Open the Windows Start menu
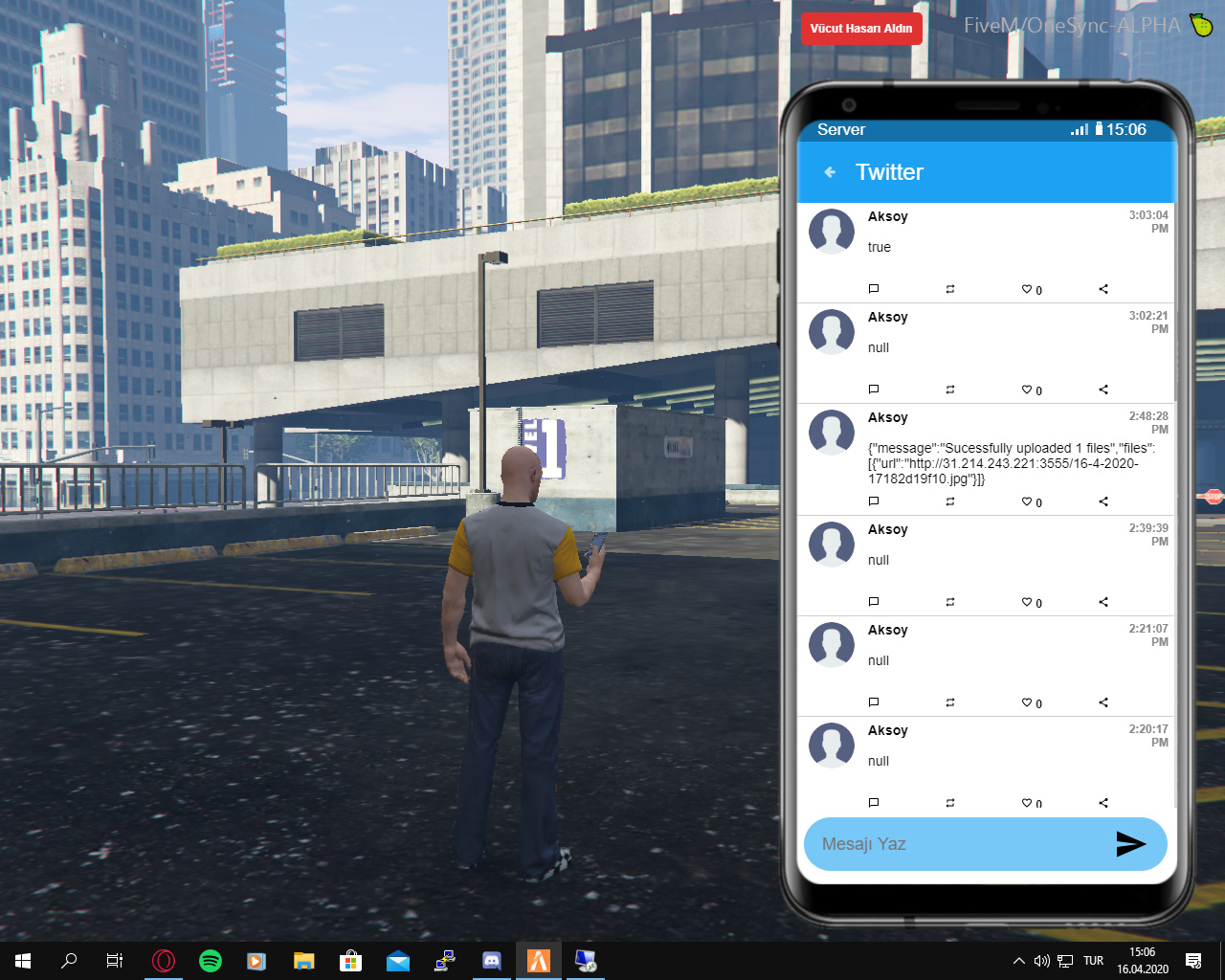The image size is (1225, 980). click(23, 961)
